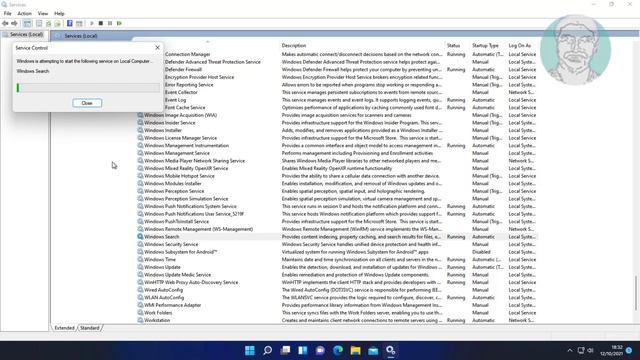Click the vertical scrollbar of services list

coord(636,293)
